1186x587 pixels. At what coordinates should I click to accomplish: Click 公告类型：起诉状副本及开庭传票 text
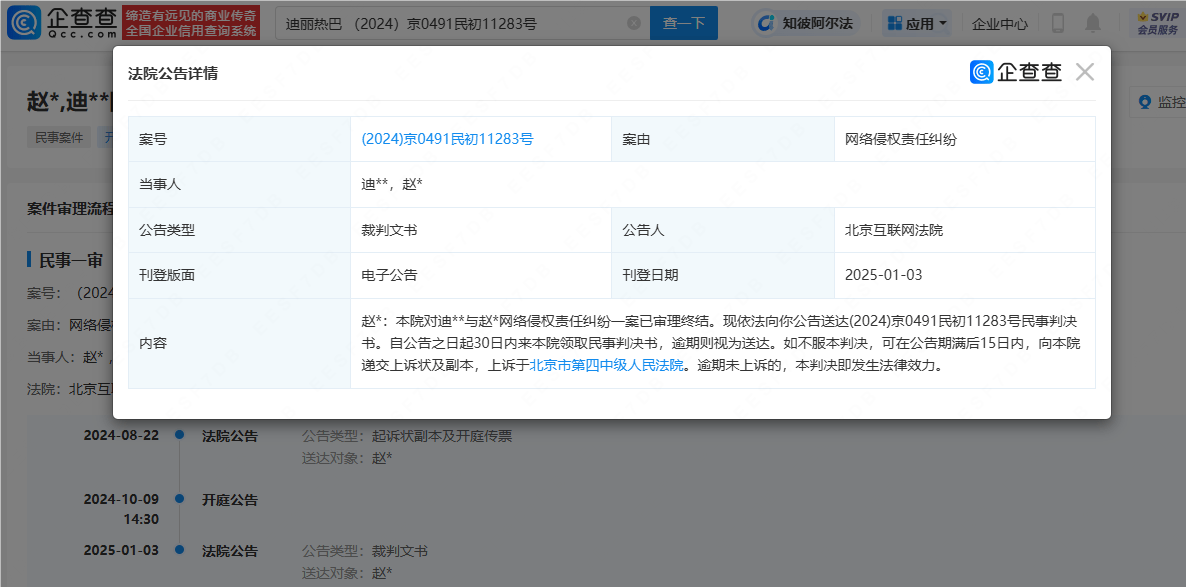tap(407, 436)
